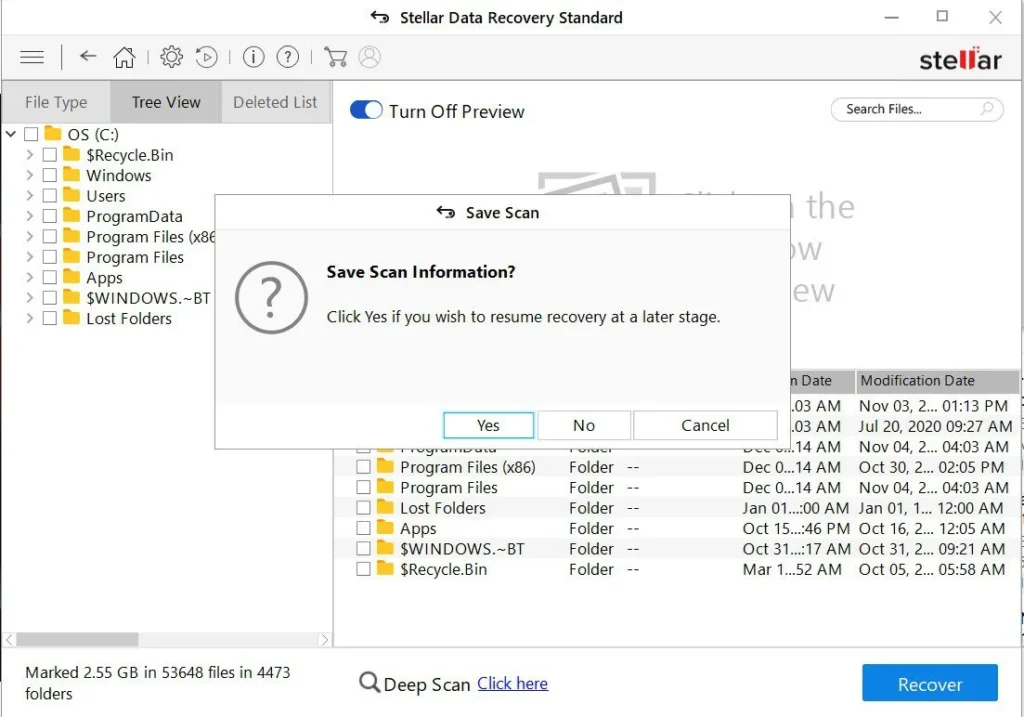1024x717 pixels.
Task: Select the Lost Folders row in file list
Action: (677, 507)
